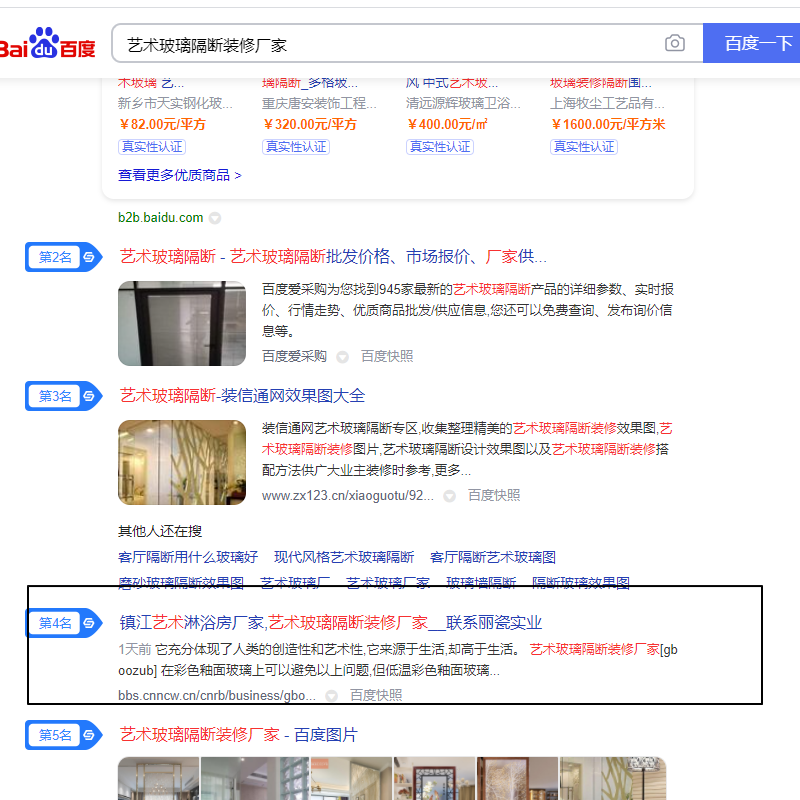The image size is (800, 800).
Task: Click price ¥320.00元/平方
Action: coord(310,124)
